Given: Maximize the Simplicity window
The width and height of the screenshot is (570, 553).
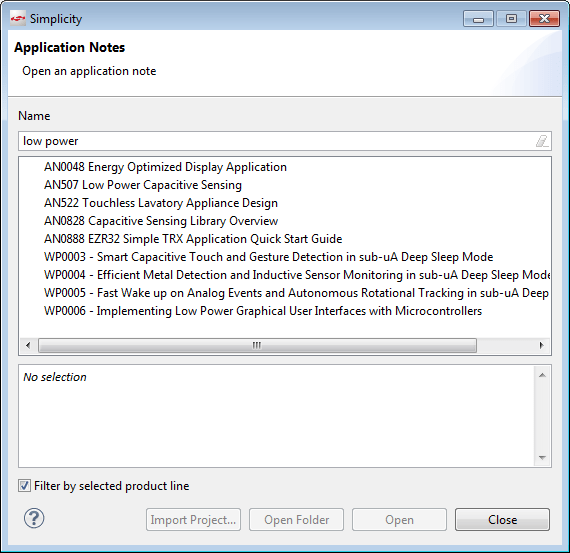Looking at the screenshot, I should pyautogui.click(x=511, y=19).
